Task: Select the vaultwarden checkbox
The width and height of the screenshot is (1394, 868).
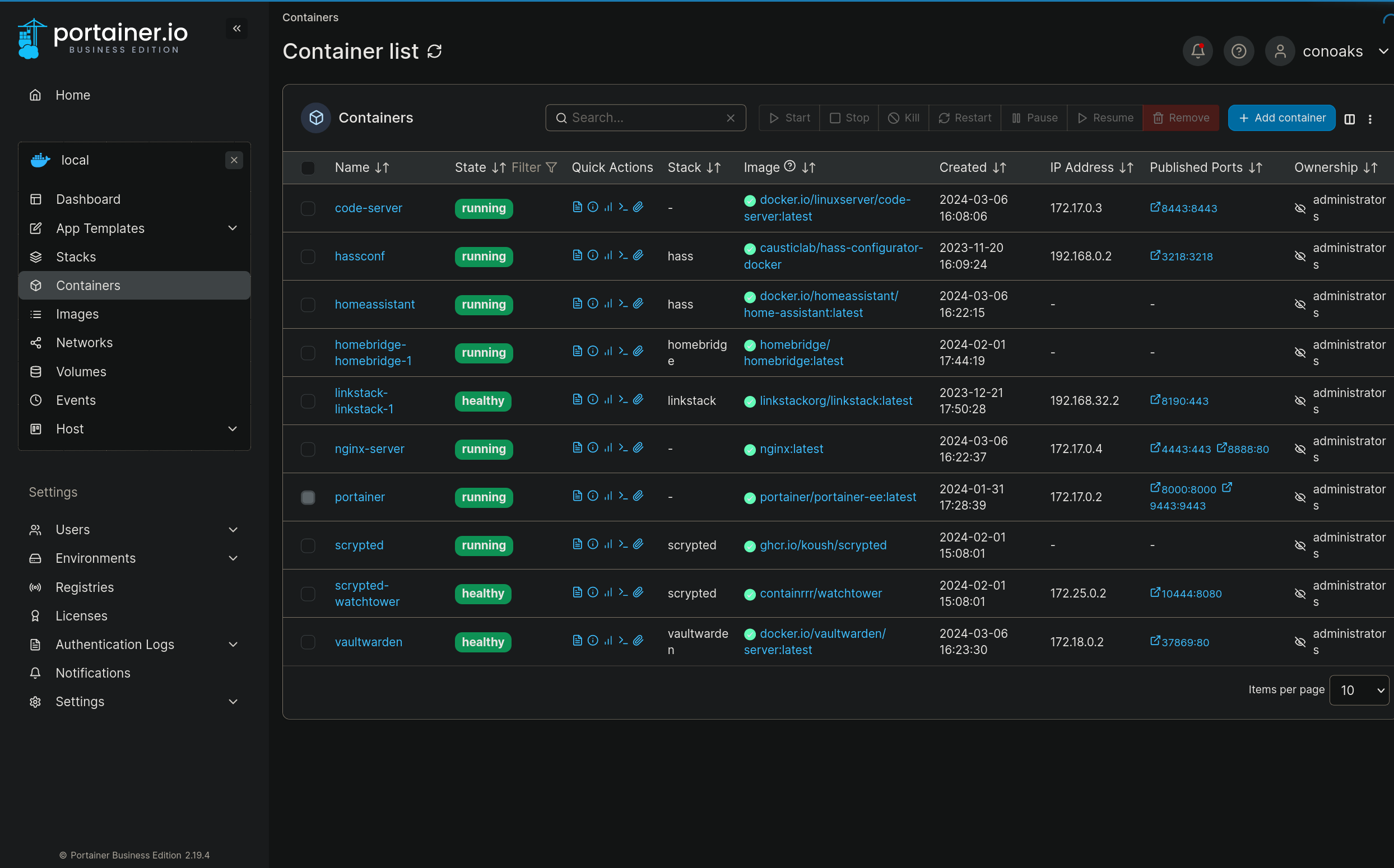Action: click(x=308, y=642)
